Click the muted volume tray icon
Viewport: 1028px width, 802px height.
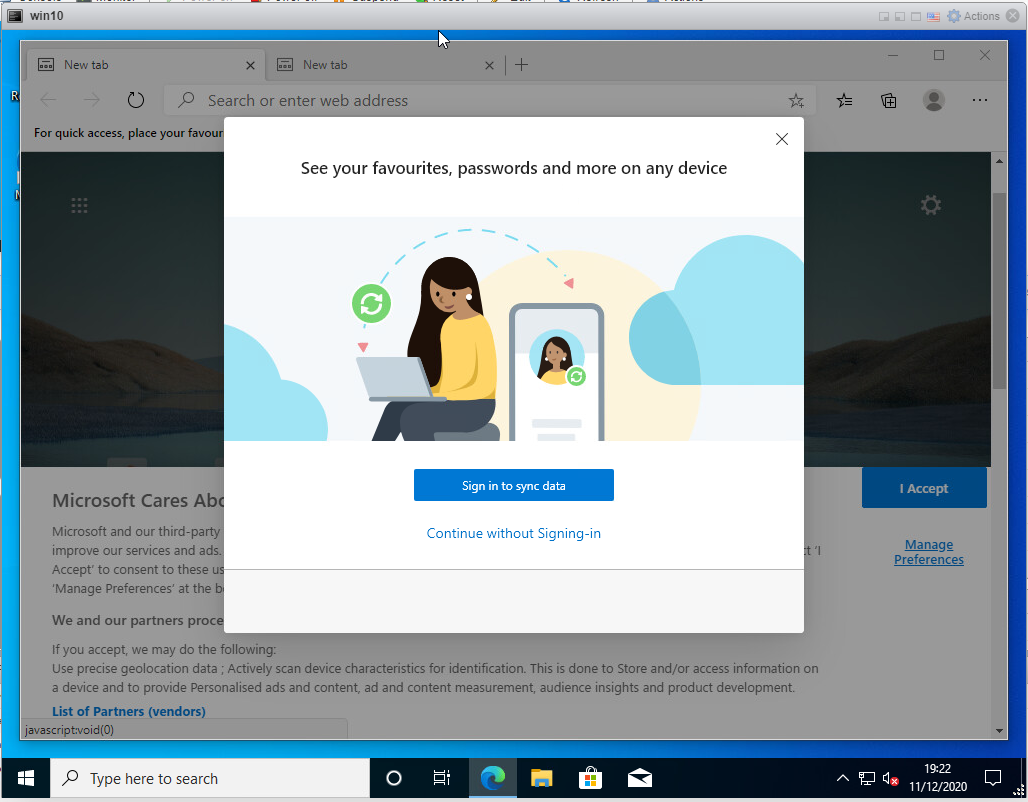coord(890,778)
